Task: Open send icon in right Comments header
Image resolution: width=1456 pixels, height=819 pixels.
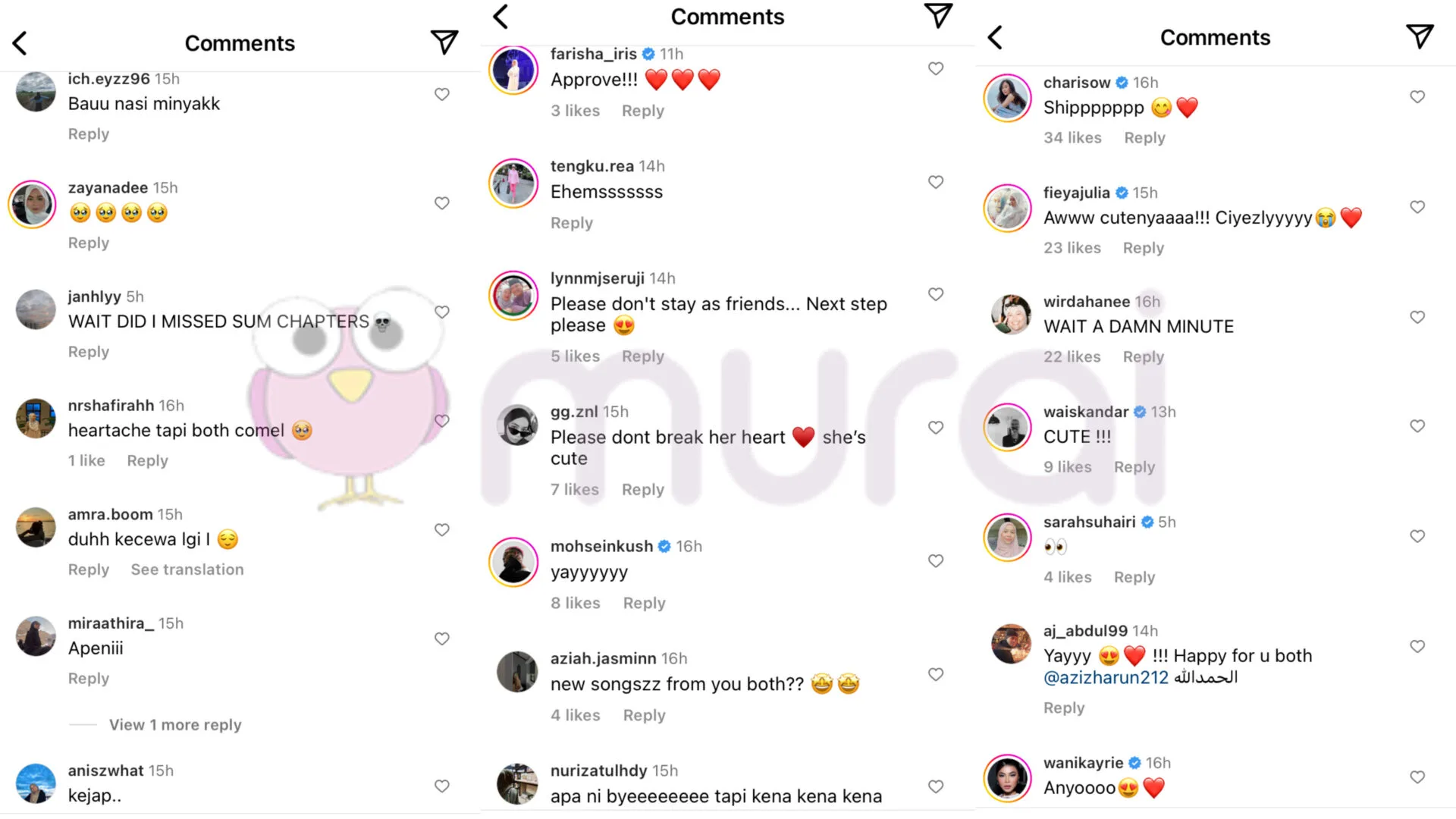Action: click(x=1420, y=36)
